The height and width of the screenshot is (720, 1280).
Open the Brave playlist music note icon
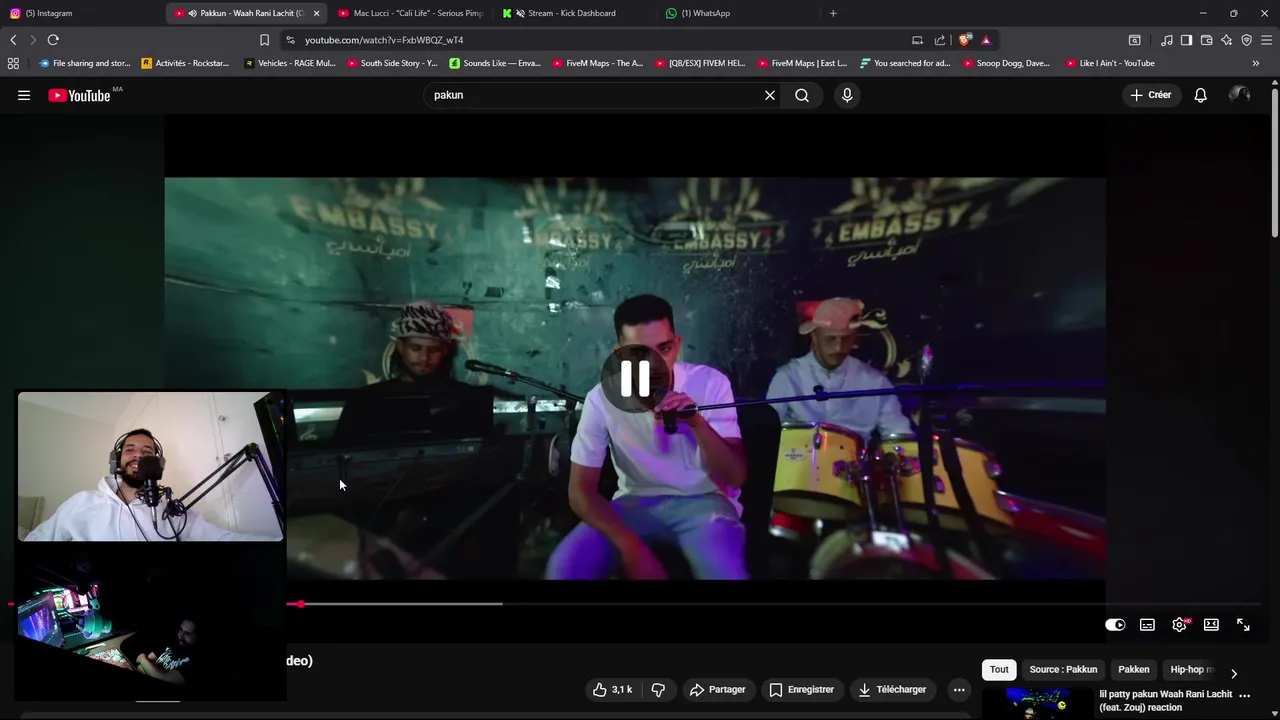coord(1167,40)
